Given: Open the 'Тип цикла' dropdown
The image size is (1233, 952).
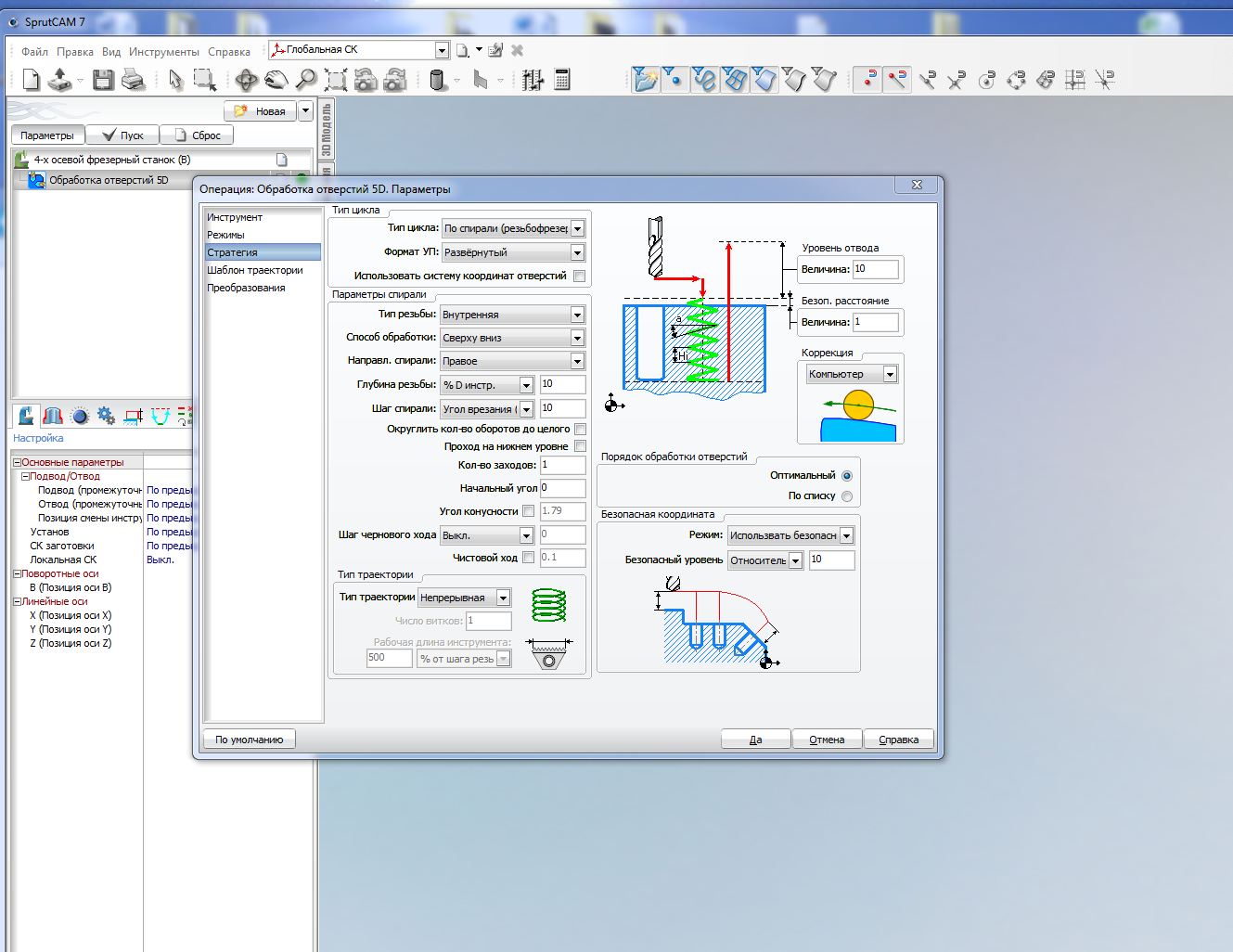Looking at the screenshot, I should 513,228.
